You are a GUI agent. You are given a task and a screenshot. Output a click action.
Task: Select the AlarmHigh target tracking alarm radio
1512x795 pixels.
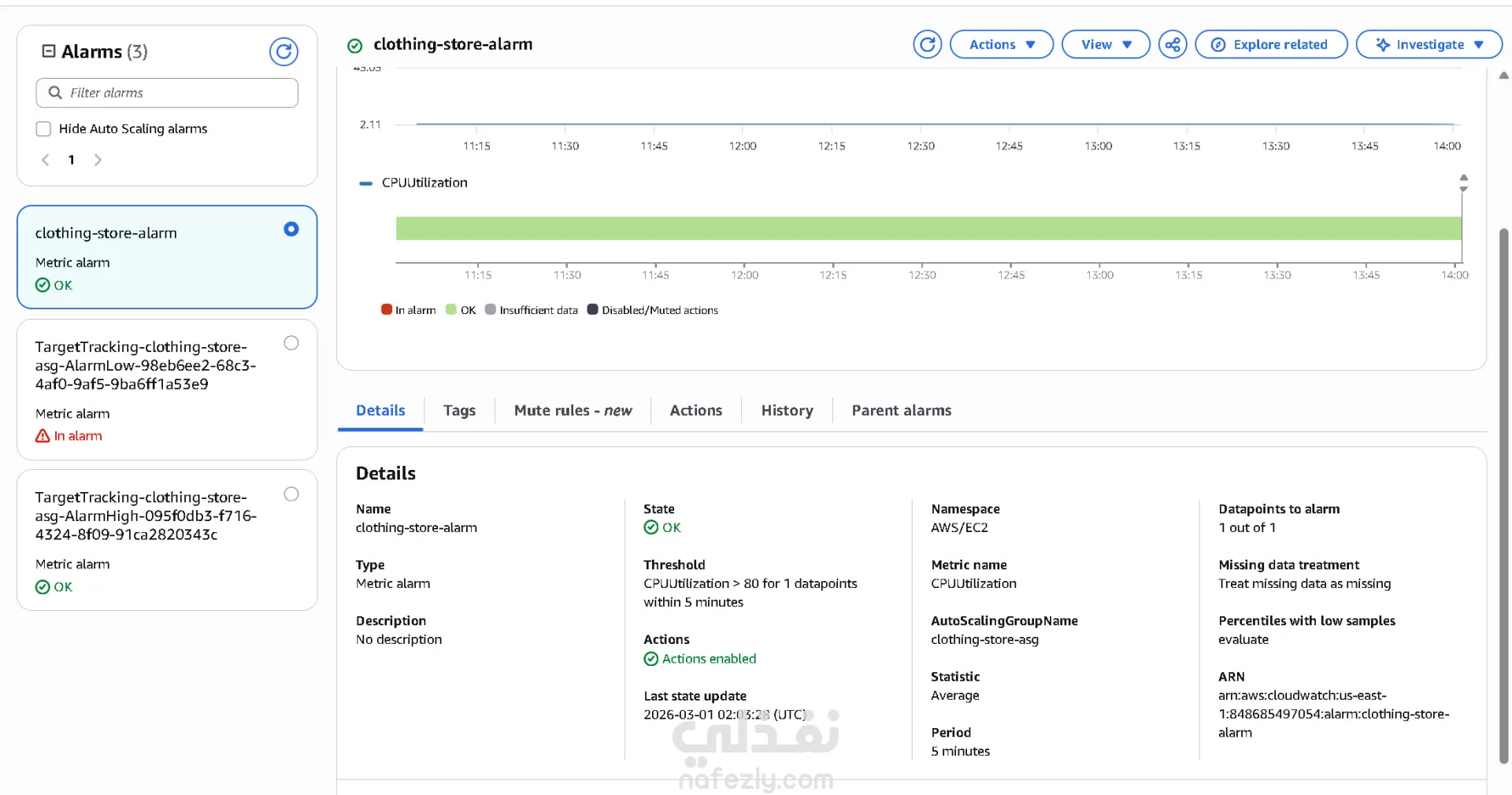291,494
